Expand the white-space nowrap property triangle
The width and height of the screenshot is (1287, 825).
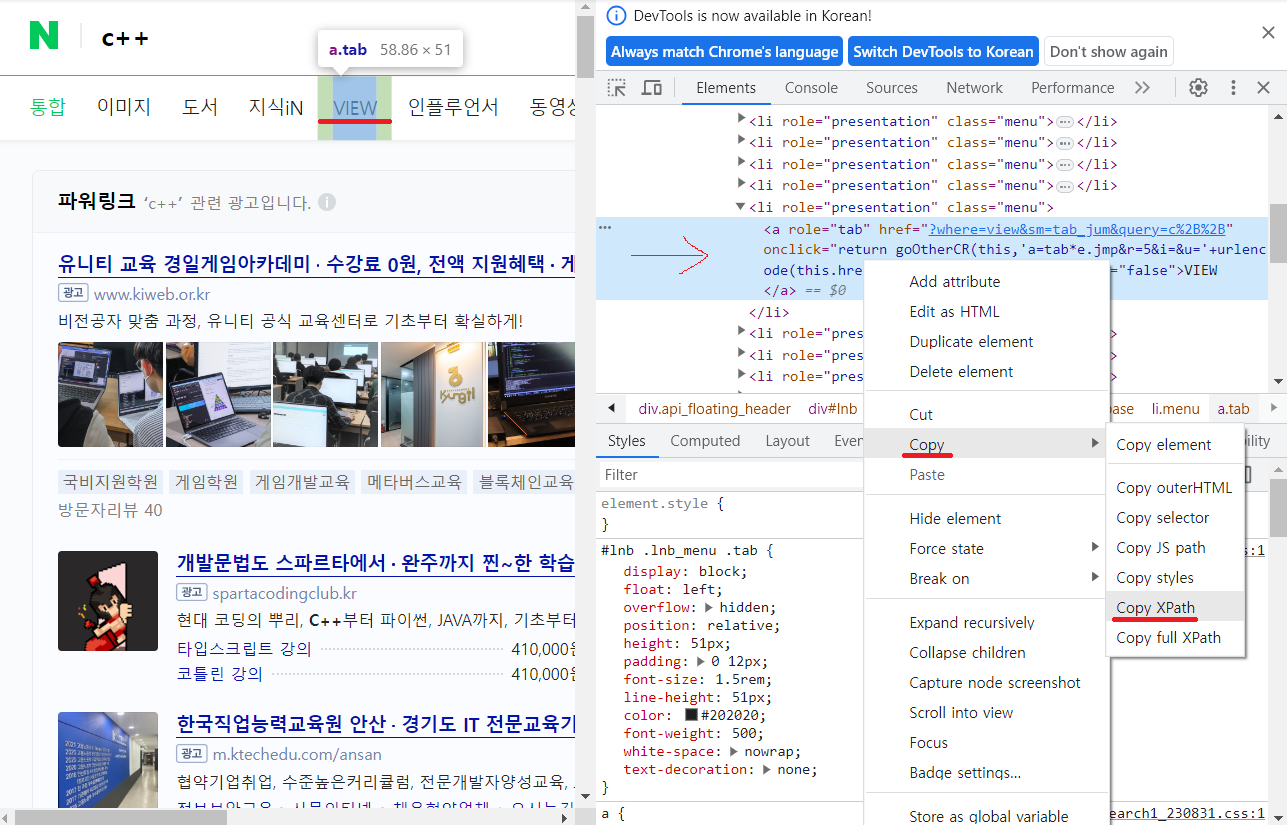(735, 752)
